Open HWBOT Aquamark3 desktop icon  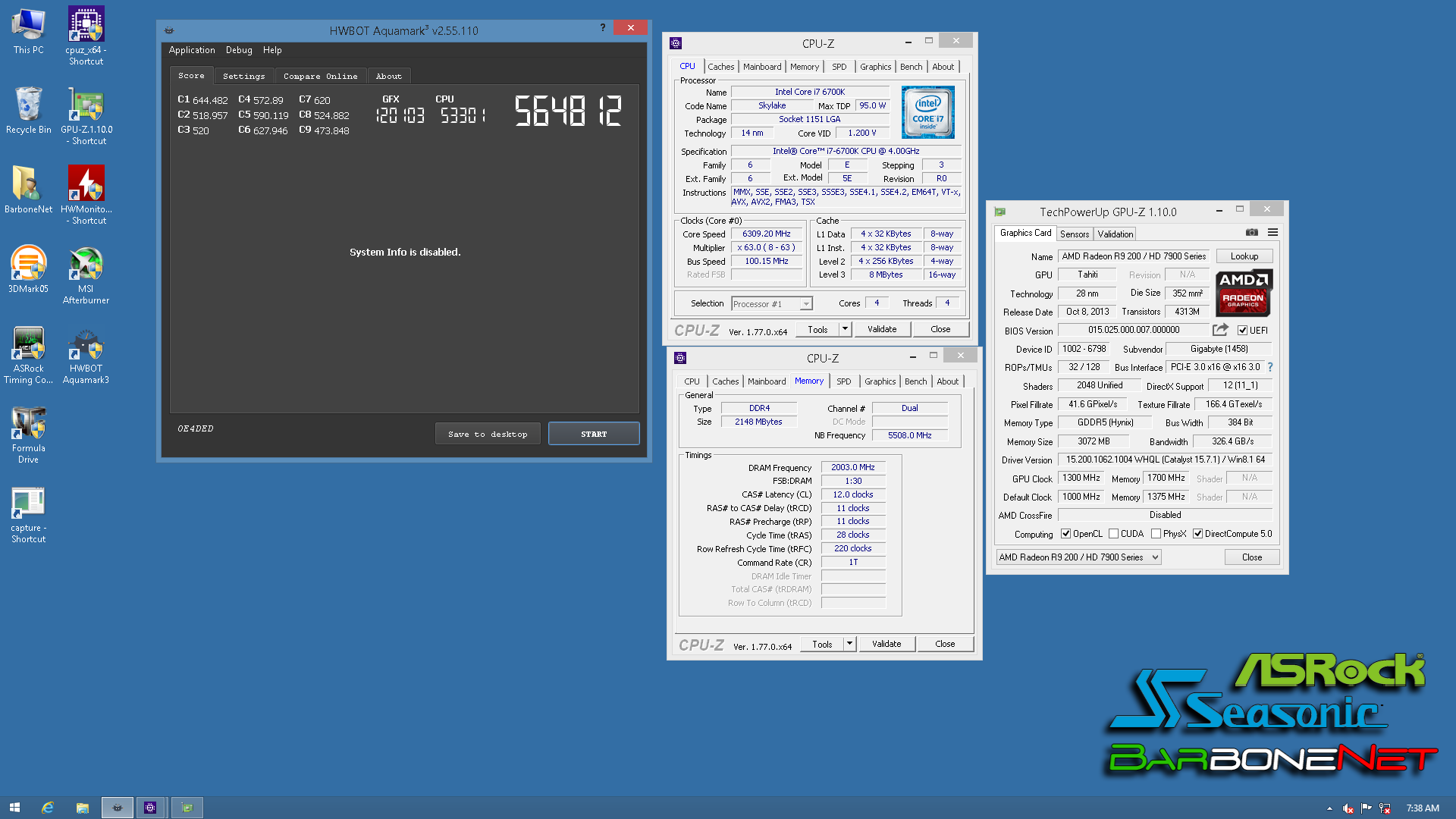pos(86,354)
